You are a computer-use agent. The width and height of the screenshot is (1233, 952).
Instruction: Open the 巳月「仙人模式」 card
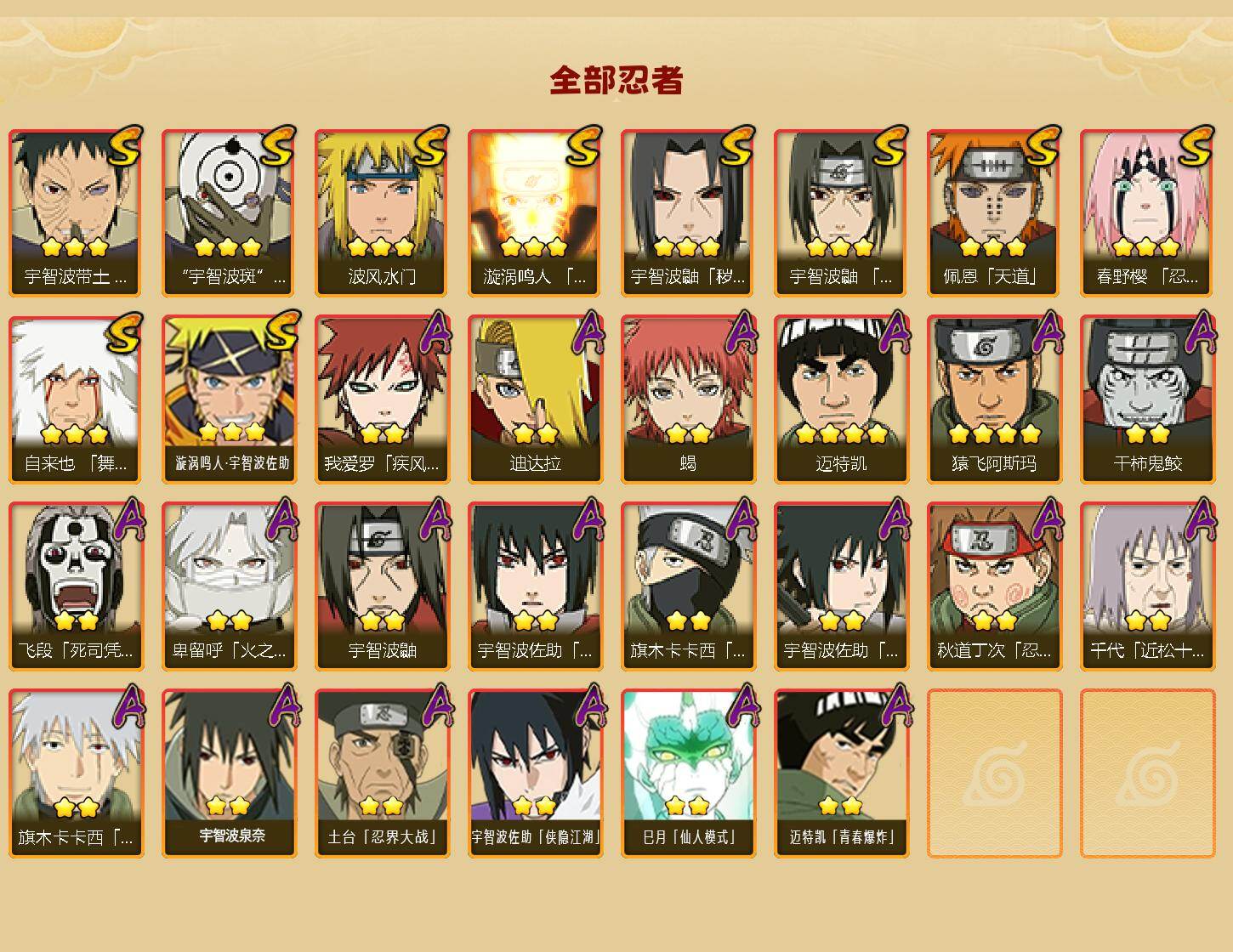(x=688, y=773)
